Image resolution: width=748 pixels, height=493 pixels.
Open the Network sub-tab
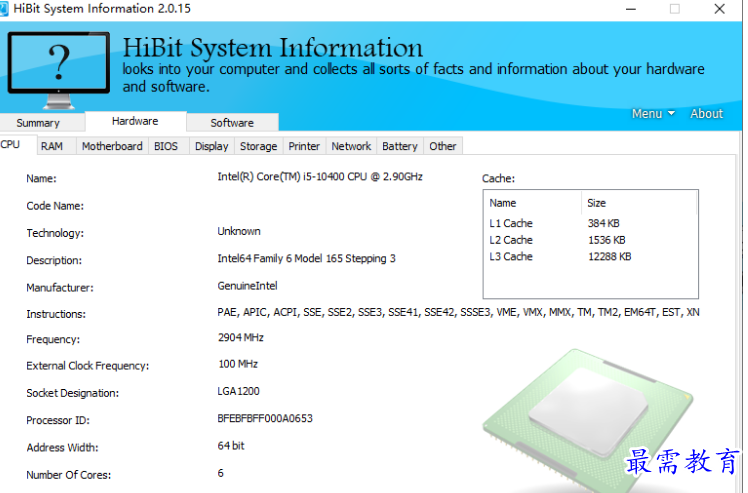tap(351, 146)
